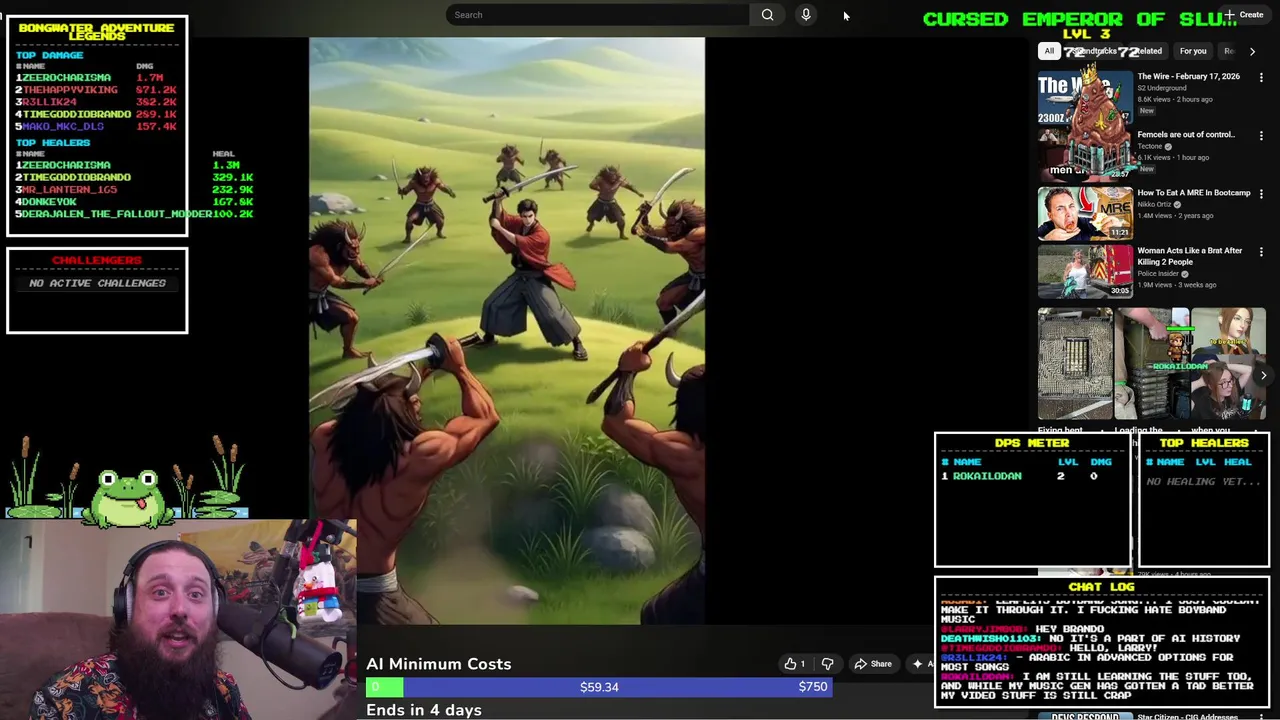Click the NO ACTIVE CHALLENGES text
1280x720 pixels.
pos(97,283)
